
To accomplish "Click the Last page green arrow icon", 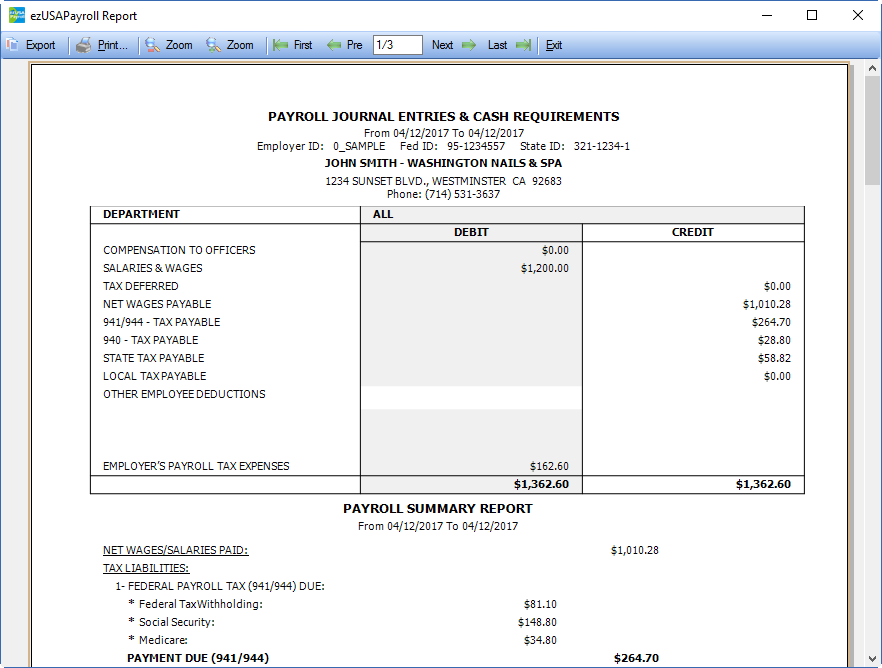I will (x=523, y=45).
